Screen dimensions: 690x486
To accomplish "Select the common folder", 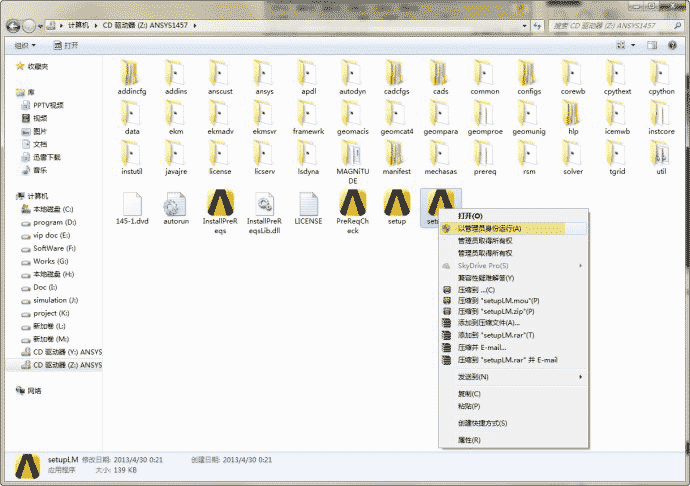I will point(484,78).
